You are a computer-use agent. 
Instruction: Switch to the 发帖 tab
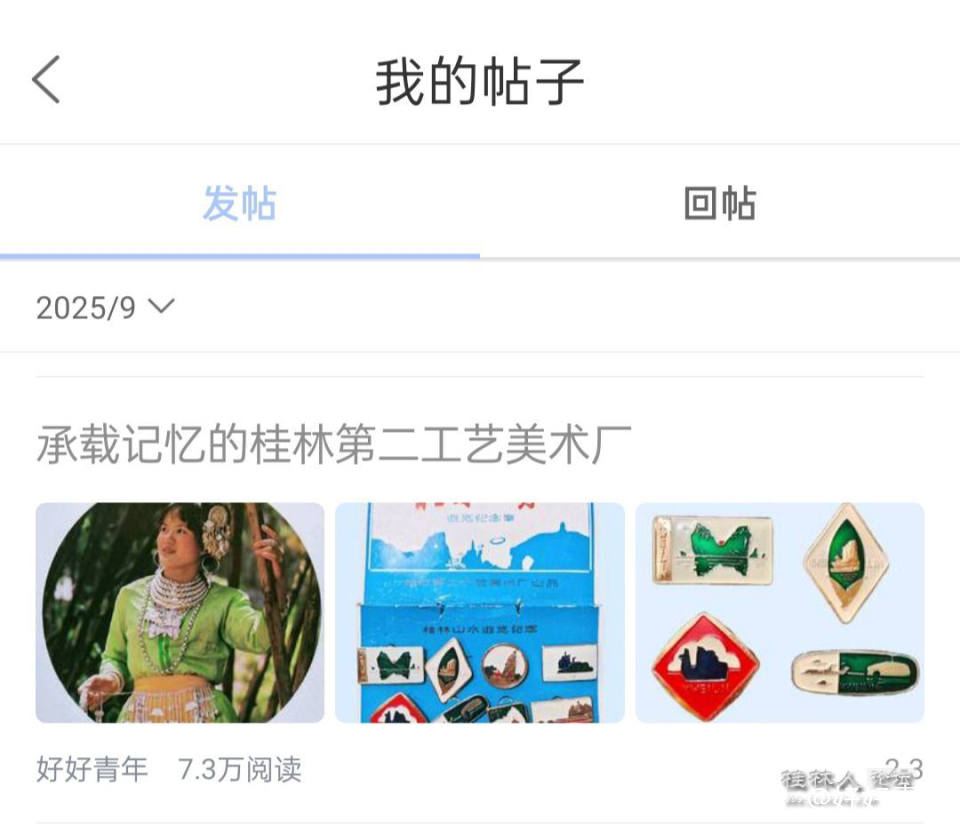[239, 203]
